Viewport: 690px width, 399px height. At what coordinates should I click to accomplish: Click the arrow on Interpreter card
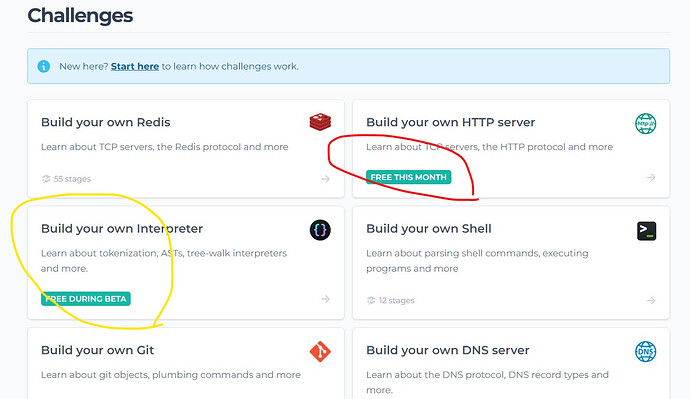(325, 299)
